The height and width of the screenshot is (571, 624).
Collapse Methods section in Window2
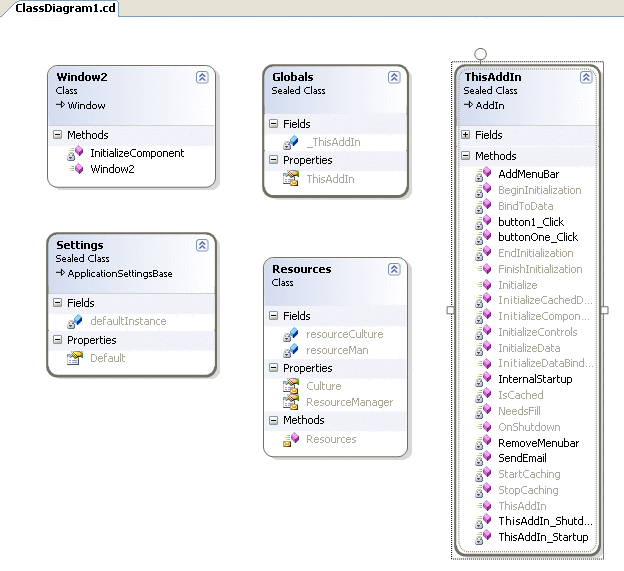58,134
